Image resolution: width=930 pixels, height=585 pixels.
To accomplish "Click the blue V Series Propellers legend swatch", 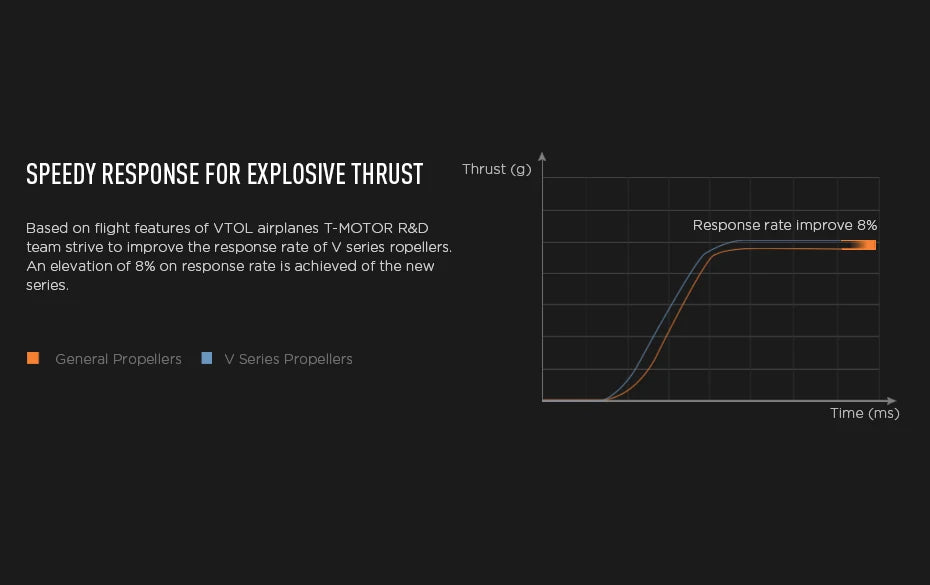I will coord(205,358).
